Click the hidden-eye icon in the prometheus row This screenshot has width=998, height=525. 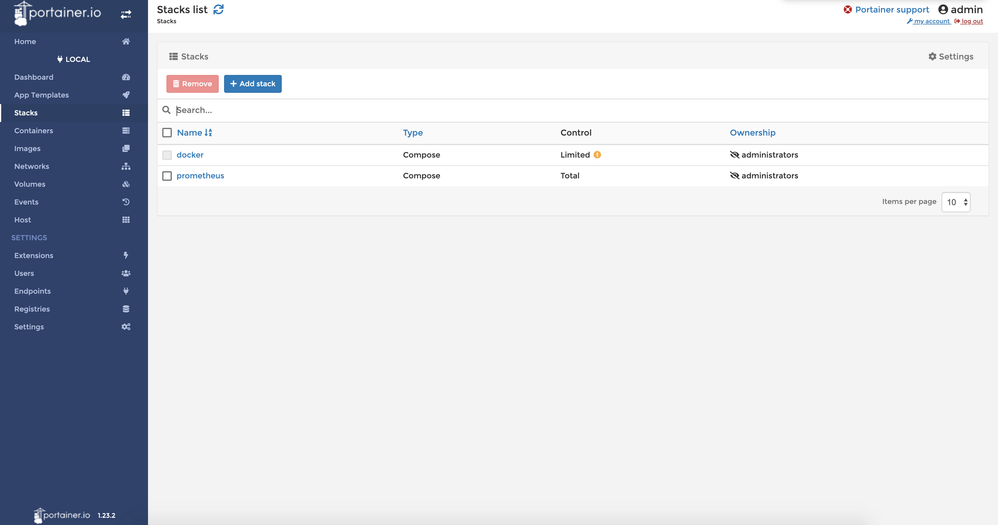734,176
